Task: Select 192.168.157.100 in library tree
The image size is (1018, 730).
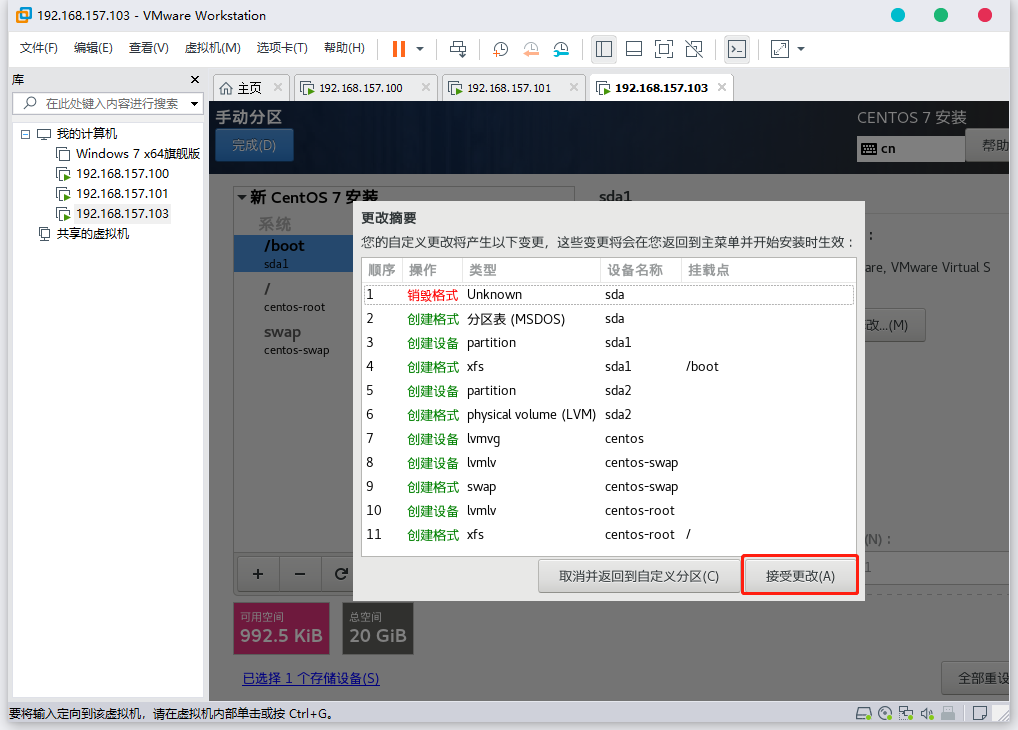Action: 122,174
